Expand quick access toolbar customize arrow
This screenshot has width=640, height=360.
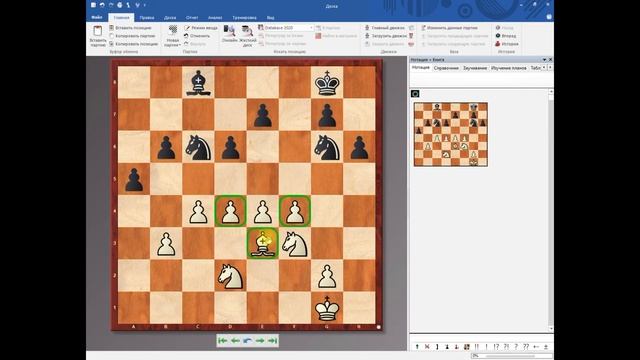pyautogui.click(x=144, y=5)
